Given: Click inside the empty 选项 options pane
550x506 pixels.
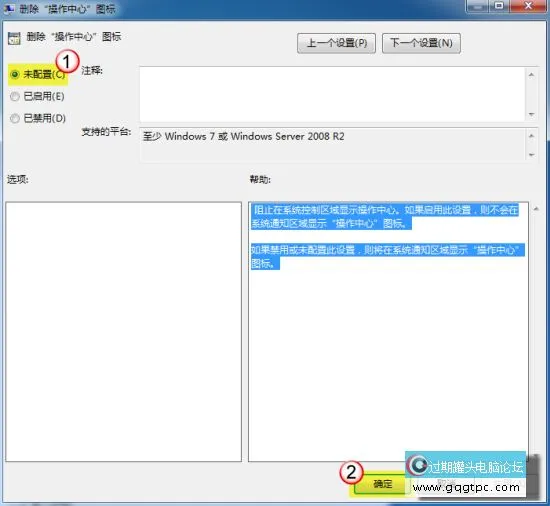Looking at the screenshot, I should 123,332.
